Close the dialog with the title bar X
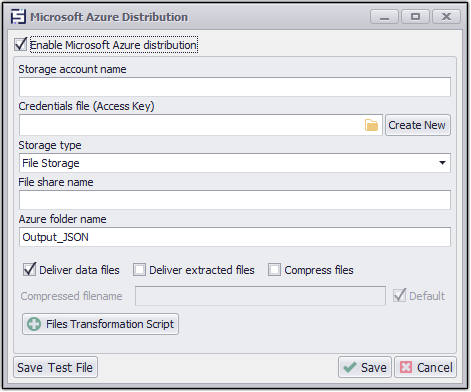Screen dimensions: 471x392 [x=446, y=17]
